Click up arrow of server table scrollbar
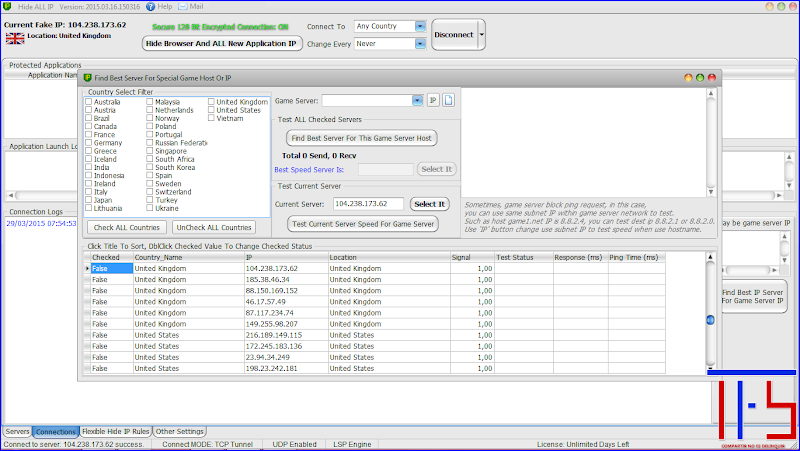The height and width of the screenshot is (451, 800). [x=710, y=257]
